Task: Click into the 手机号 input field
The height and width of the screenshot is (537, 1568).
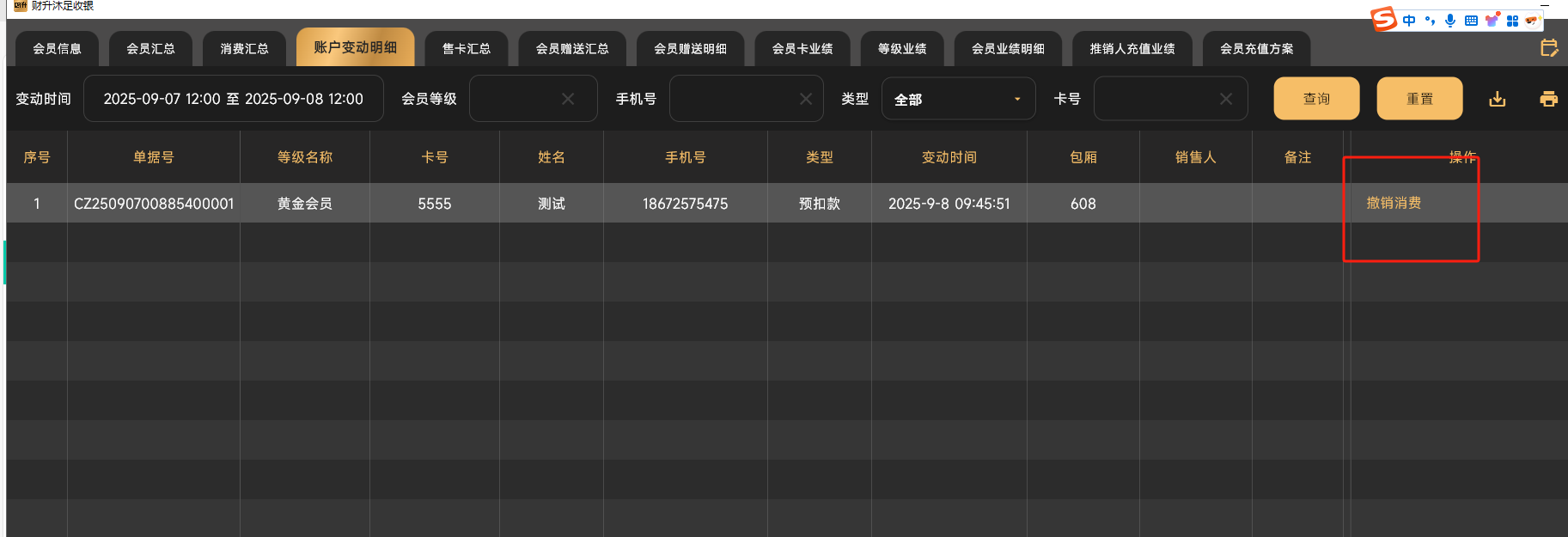Action: [x=747, y=99]
